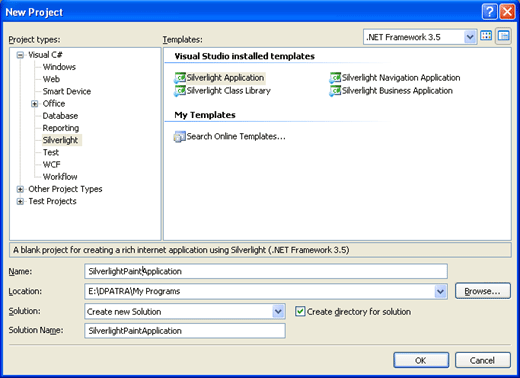Select Workflow project type
The width and height of the screenshot is (520, 378).
(x=60, y=177)
